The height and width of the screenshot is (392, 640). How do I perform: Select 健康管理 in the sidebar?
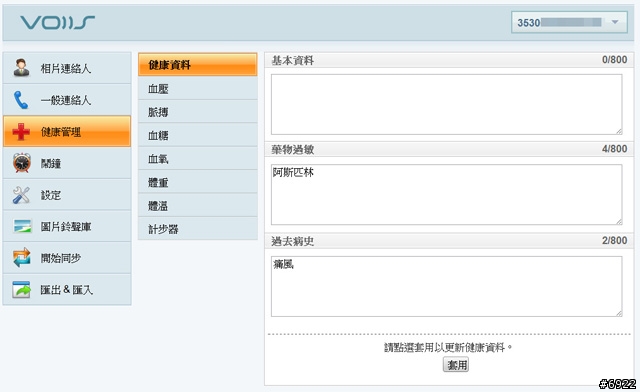(67, 131)
